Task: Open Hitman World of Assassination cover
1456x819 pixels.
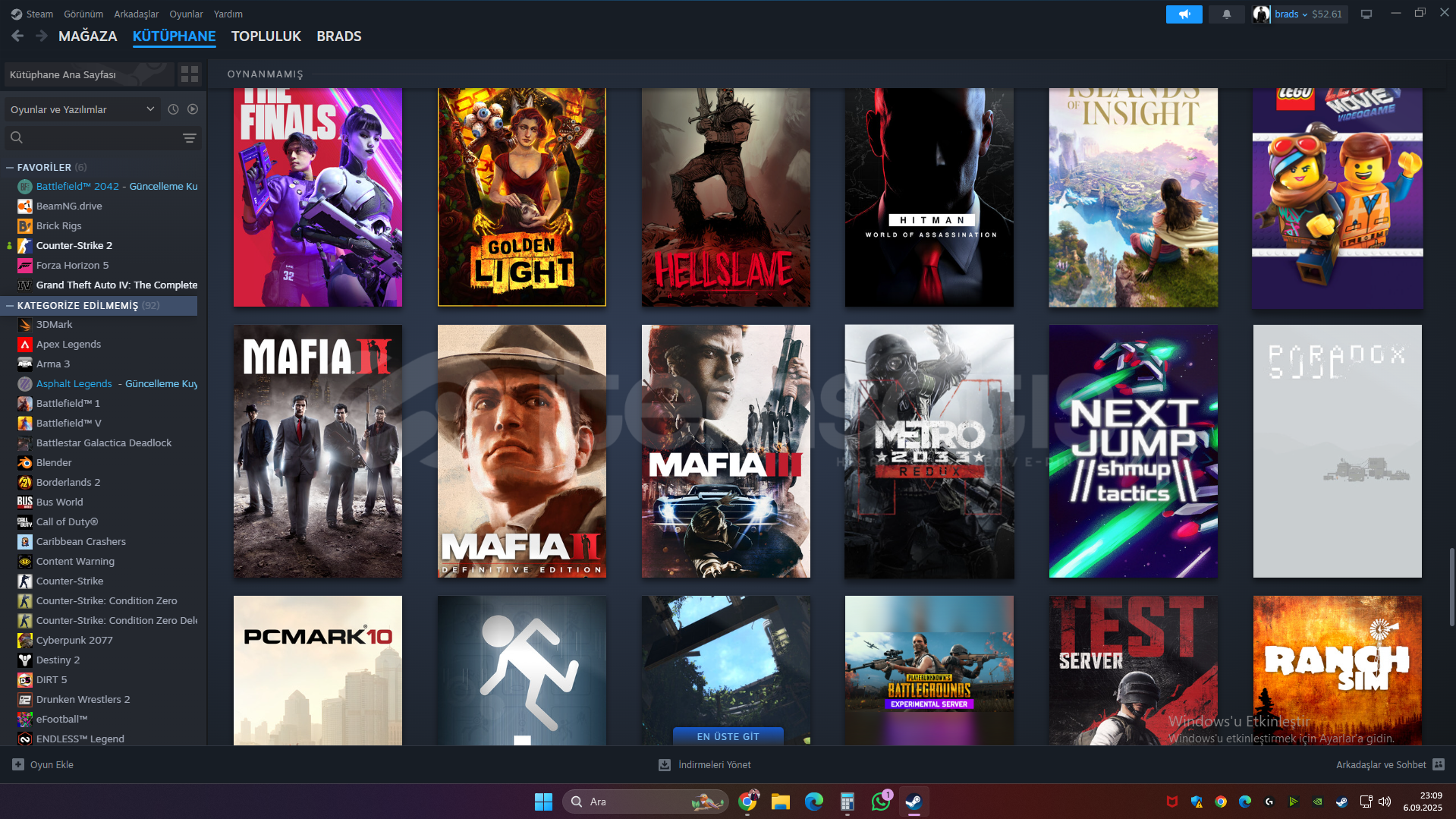Action: [x=929, y=197]
